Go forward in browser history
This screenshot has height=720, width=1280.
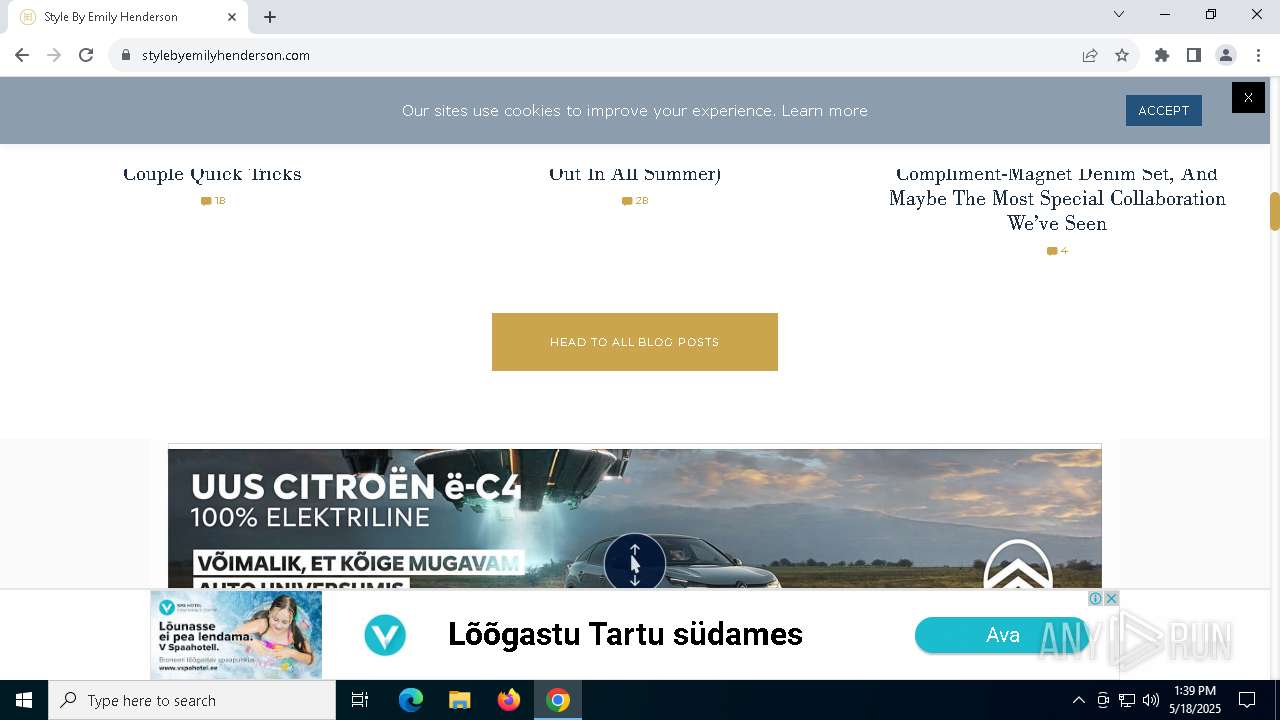(54, 55)
